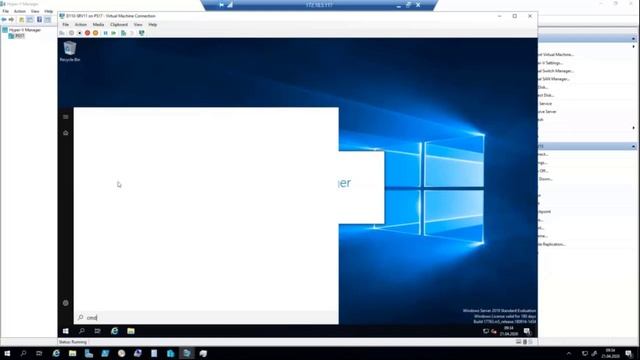This screenshot has height=360, width=640.
Task: Click the hamburger menu icon in the VM Start menu
Action: click(66, 117)
